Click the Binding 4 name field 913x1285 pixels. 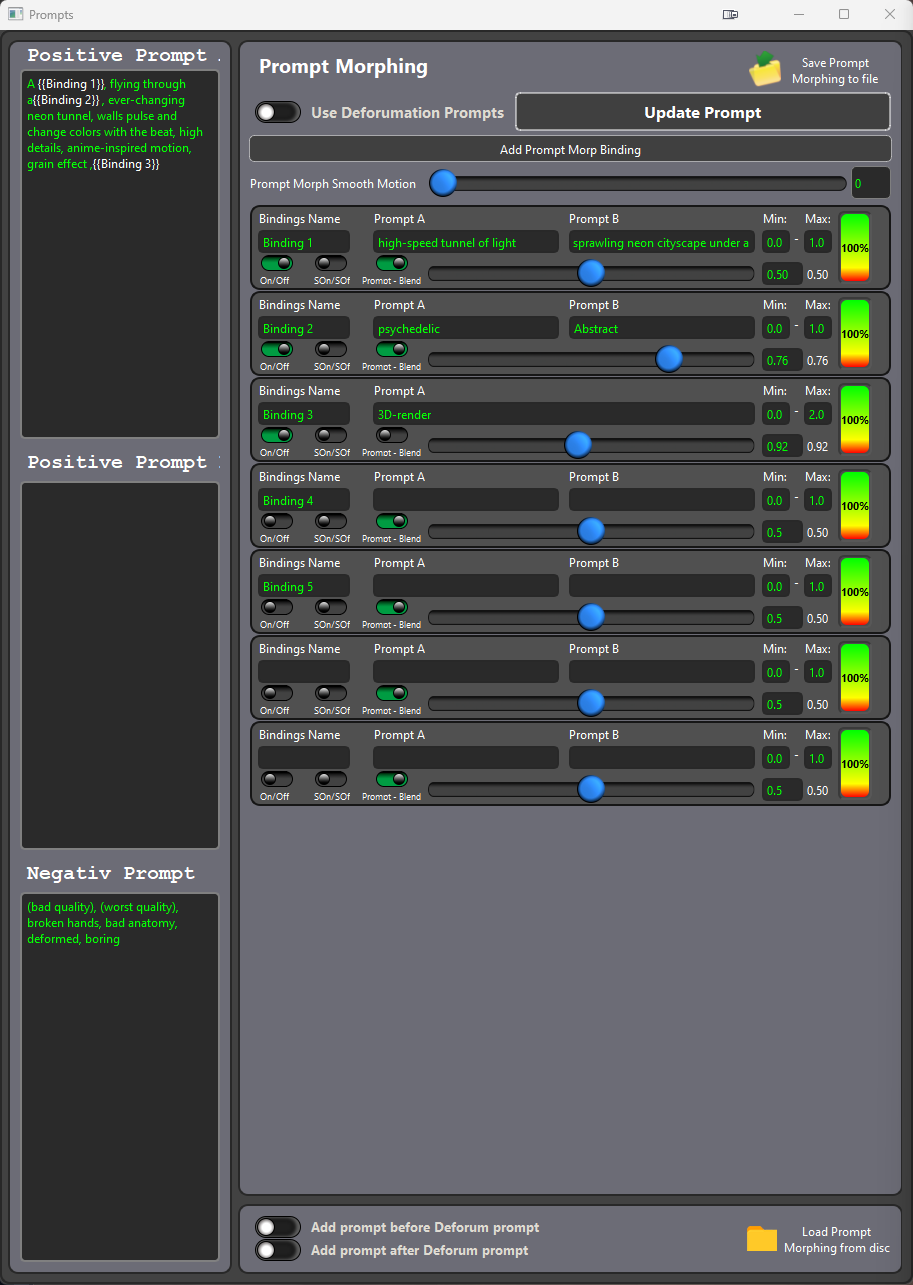[x=304, y=500]
